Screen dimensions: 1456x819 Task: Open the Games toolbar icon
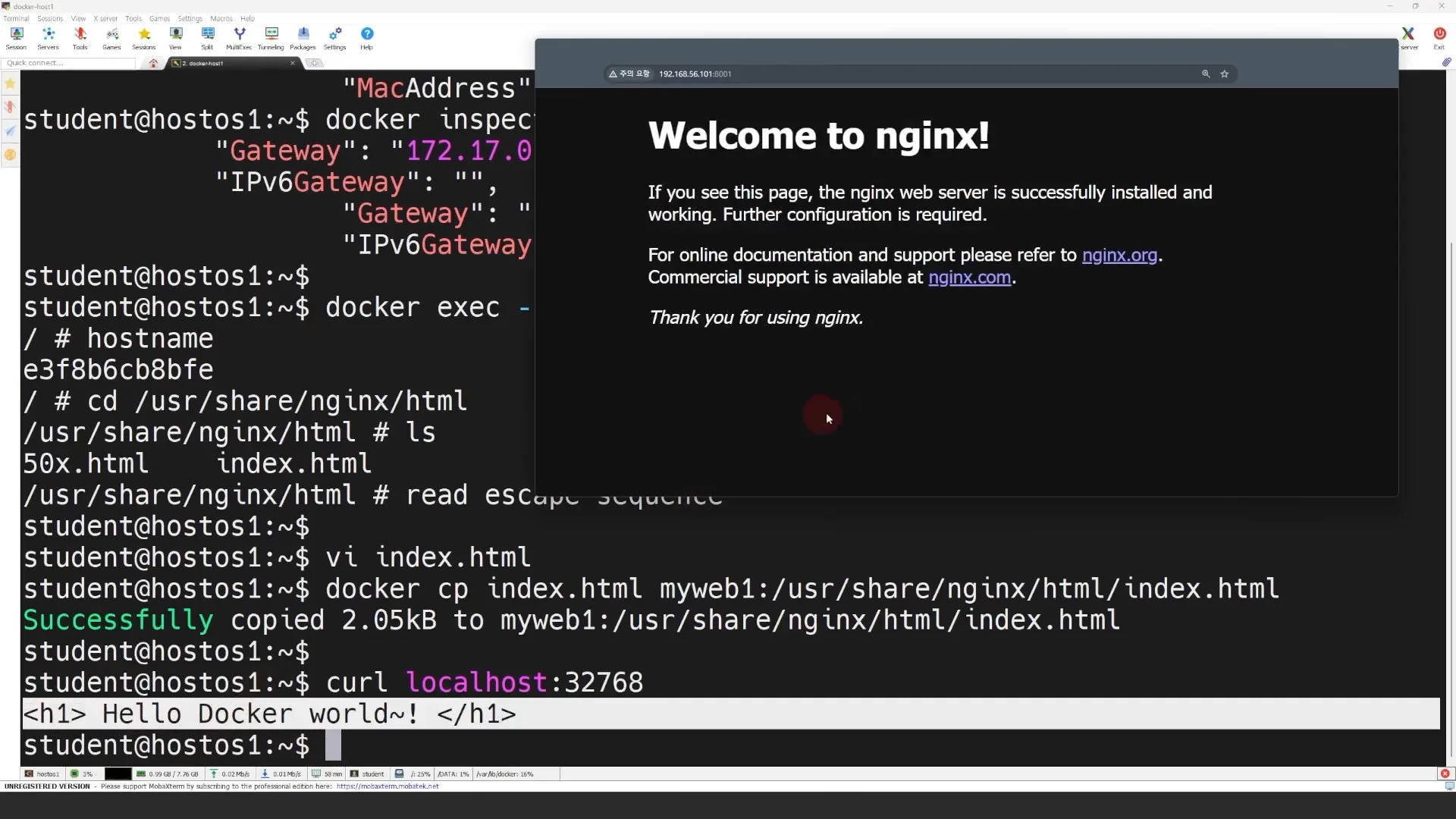tap(111, 38)
